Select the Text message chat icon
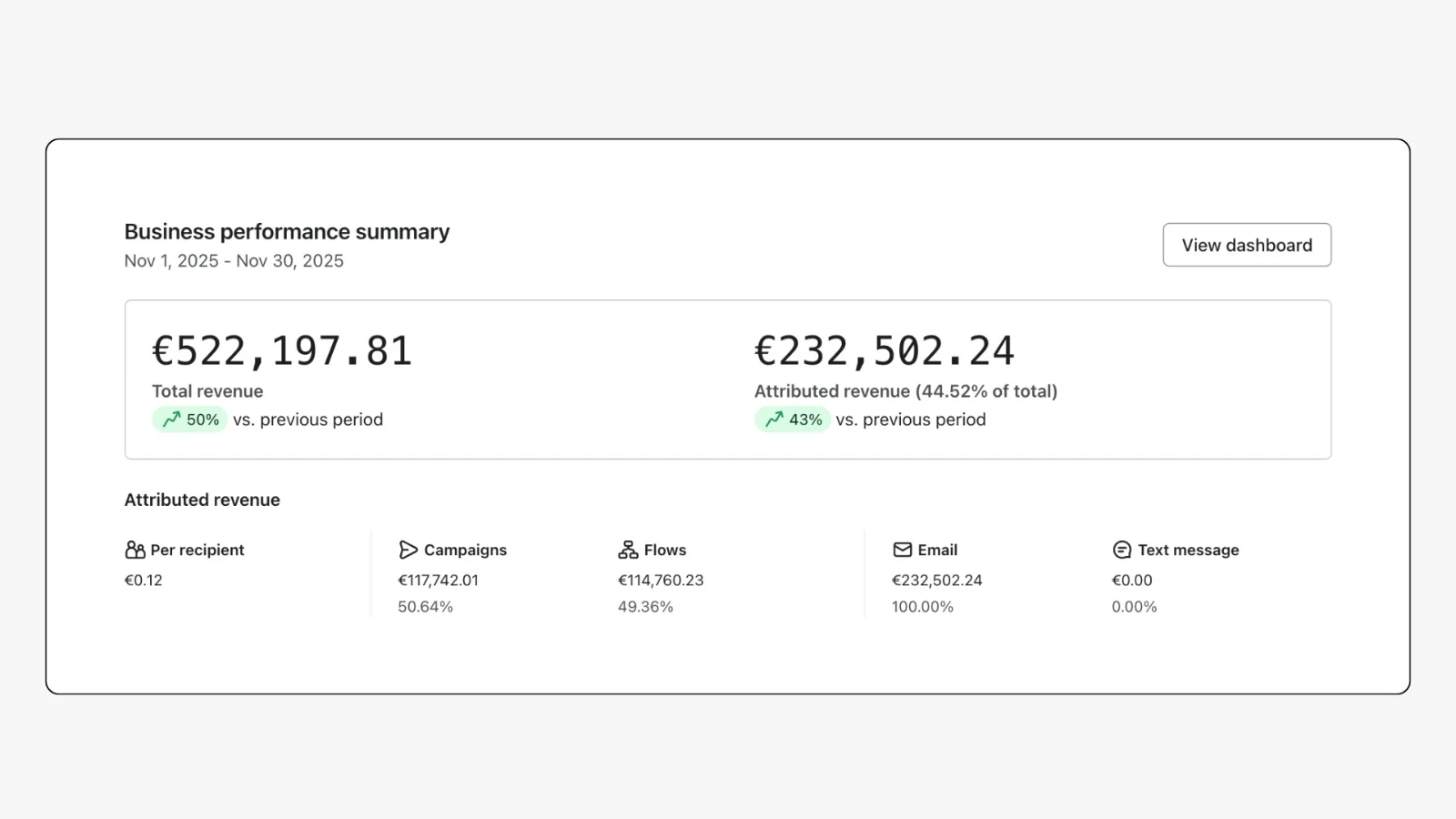Screen dimensions: 1456x819 point(1120,550)
